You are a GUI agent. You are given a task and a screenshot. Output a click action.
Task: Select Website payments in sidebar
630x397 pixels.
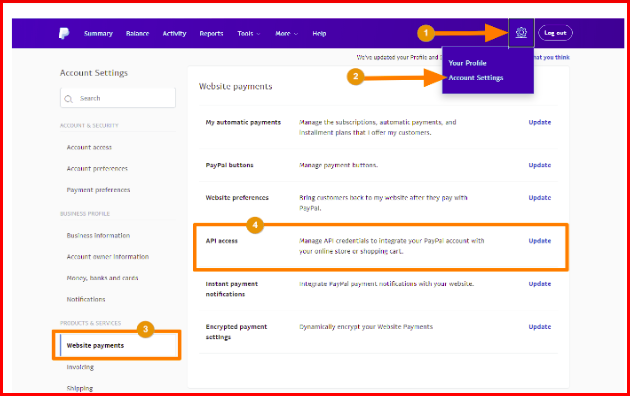117,345
